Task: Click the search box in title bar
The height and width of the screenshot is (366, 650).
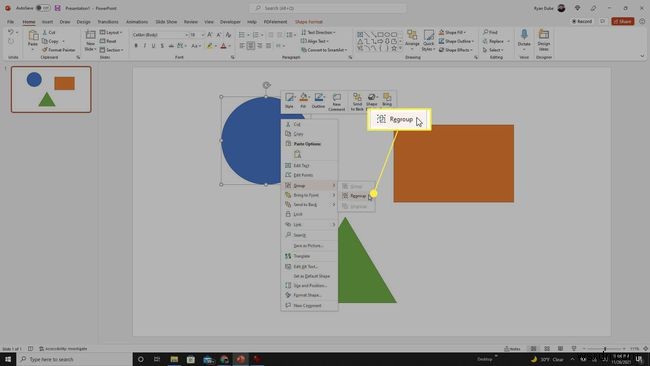Action: click(x=327, y=8)
